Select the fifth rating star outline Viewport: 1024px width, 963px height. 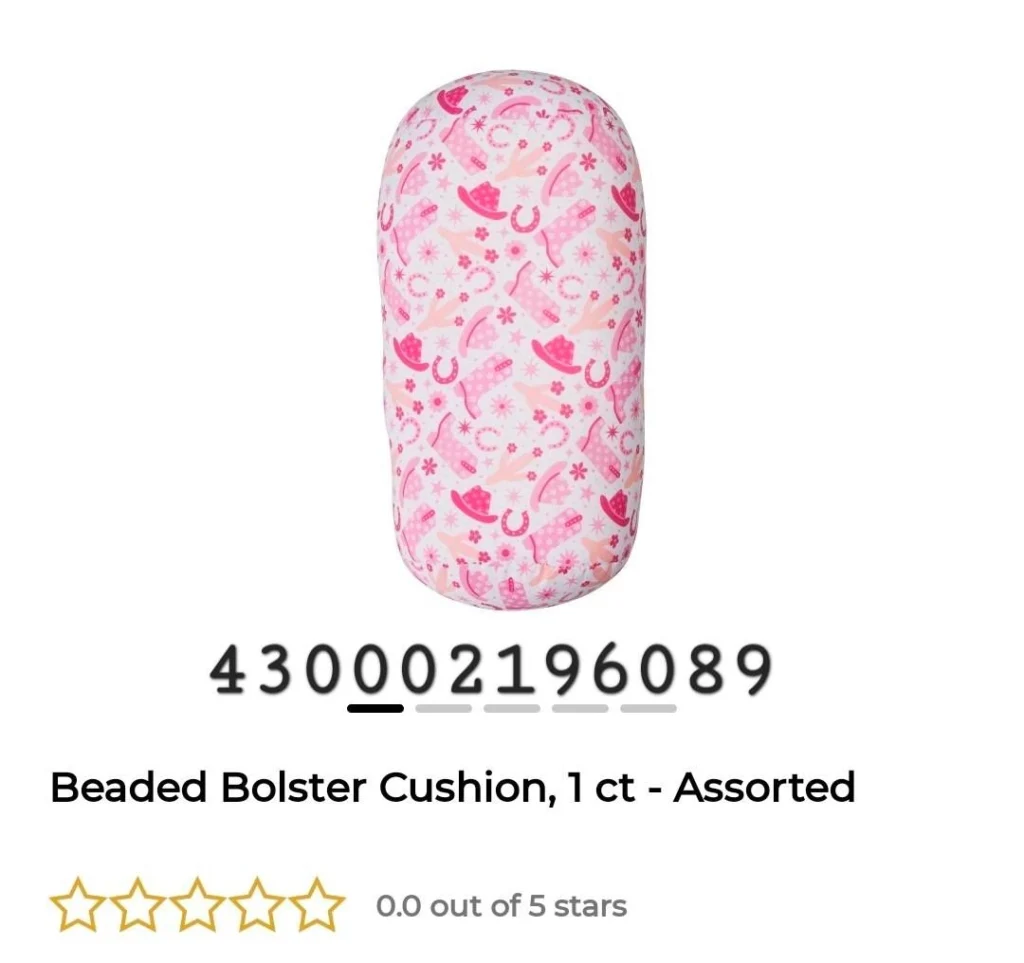pyautogui.click(x=317, y=905)
